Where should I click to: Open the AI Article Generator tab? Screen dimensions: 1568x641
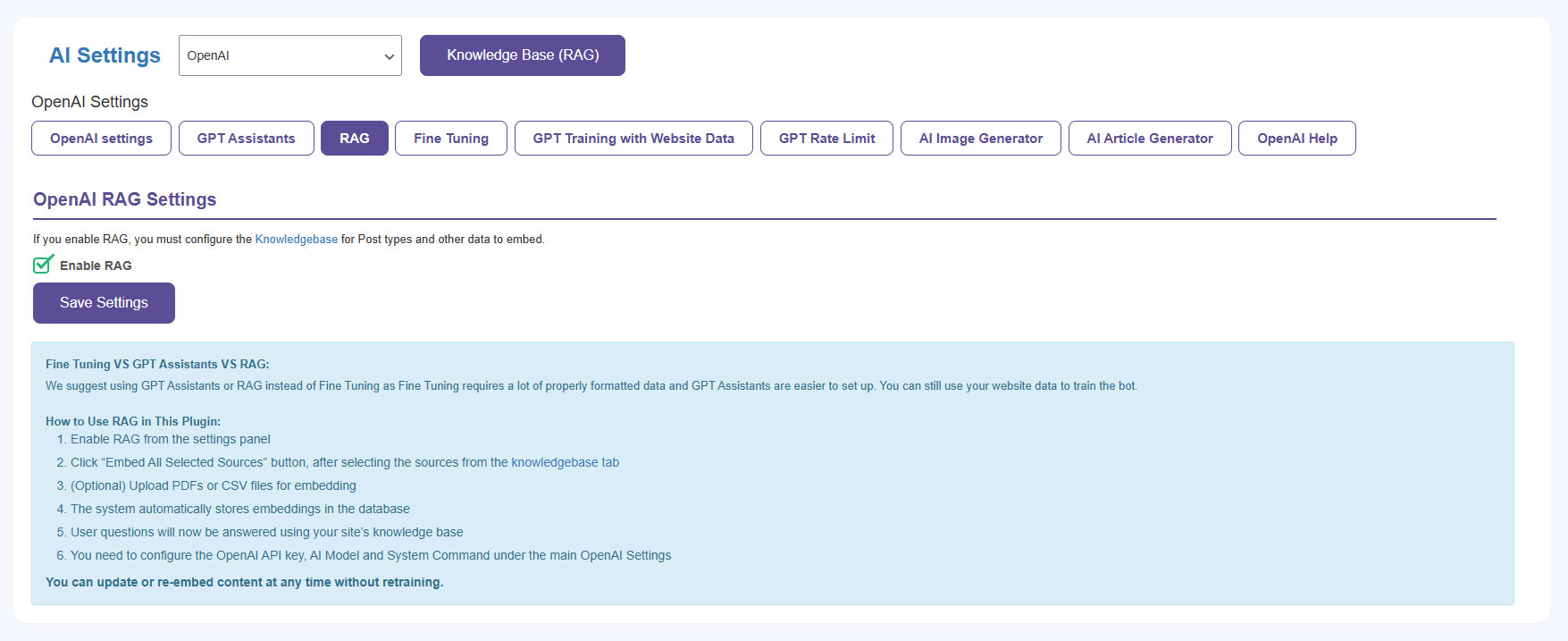1149,139
